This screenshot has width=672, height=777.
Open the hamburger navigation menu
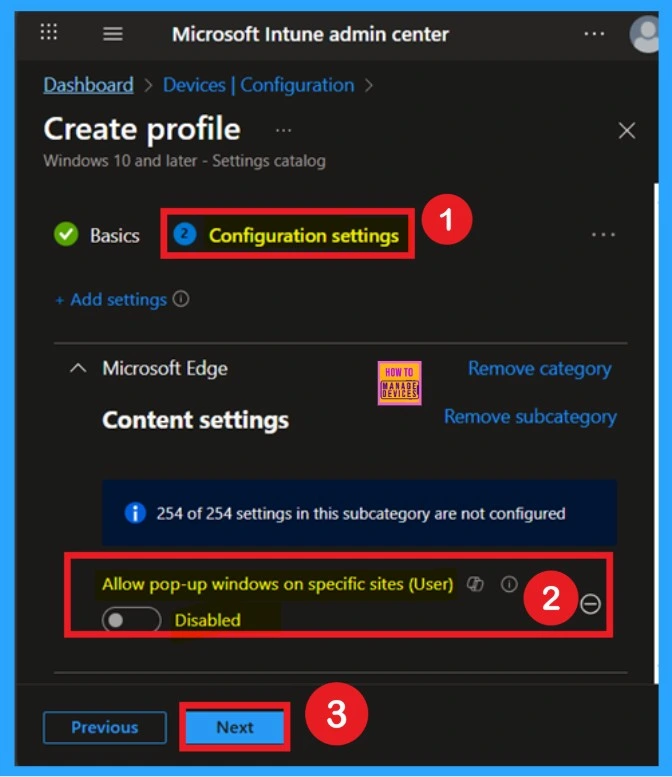coord(113,34)
